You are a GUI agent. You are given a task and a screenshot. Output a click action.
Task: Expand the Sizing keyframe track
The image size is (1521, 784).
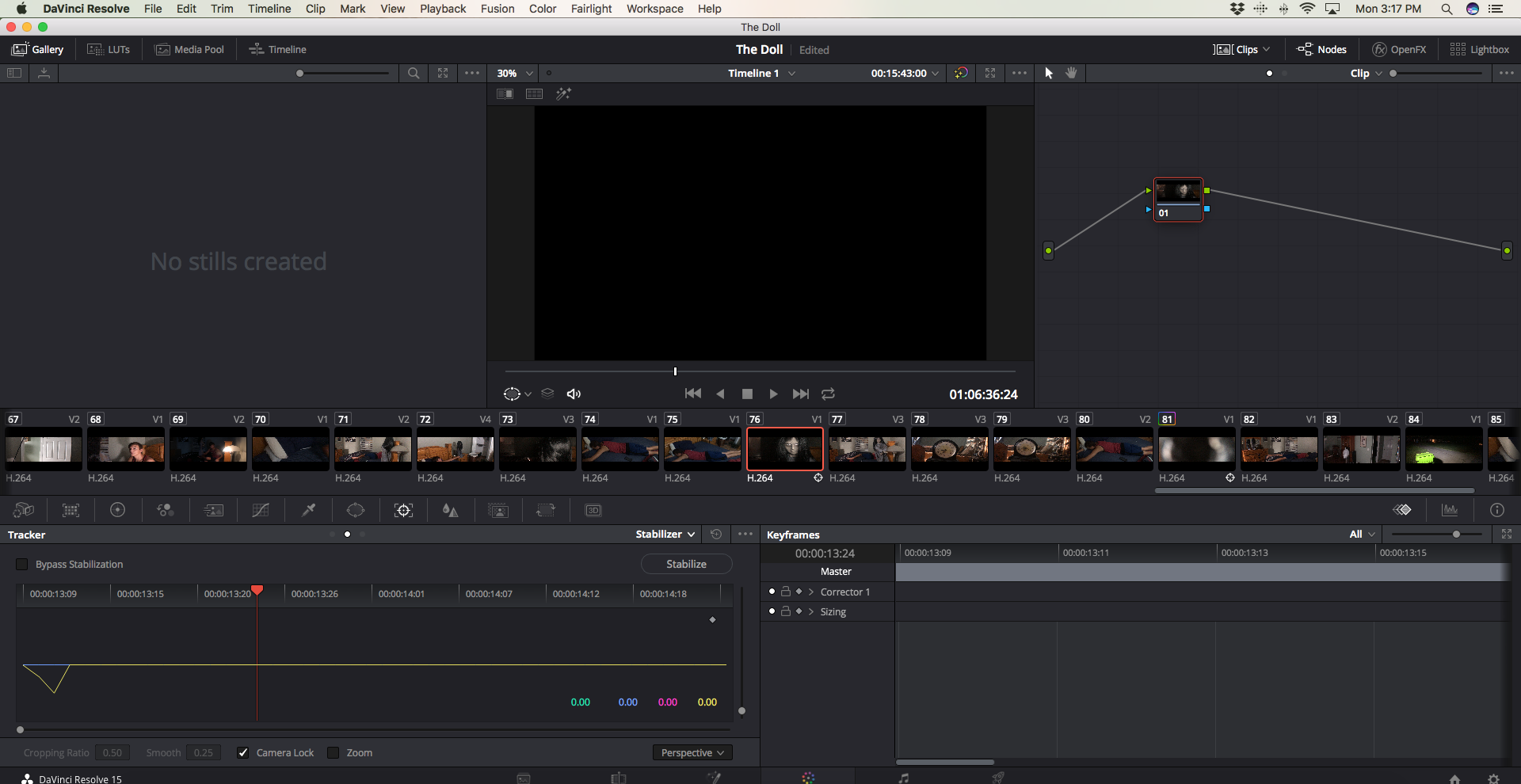tap(811, 611)
